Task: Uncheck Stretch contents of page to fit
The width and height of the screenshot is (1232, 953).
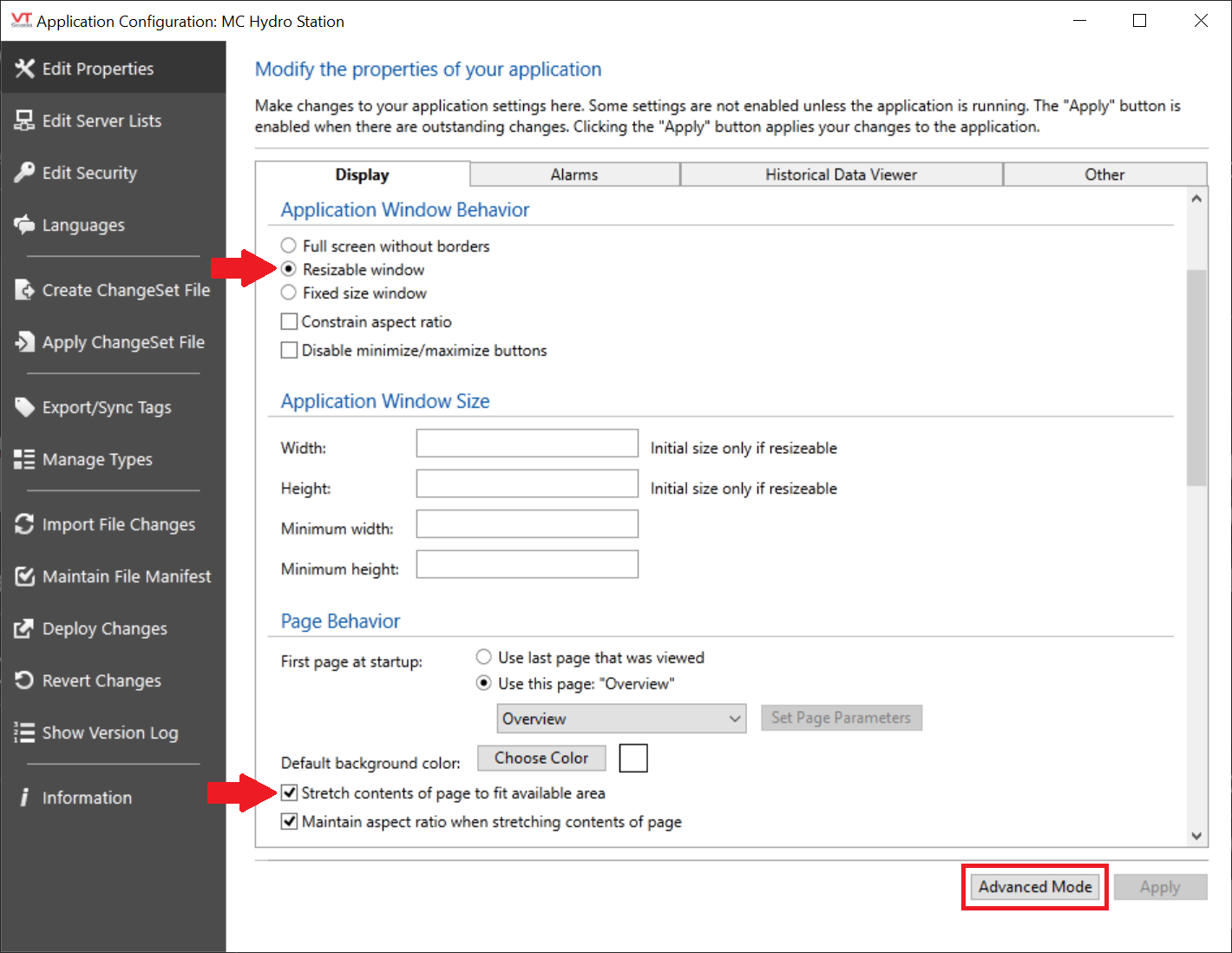Action: (x=290, y=792)
